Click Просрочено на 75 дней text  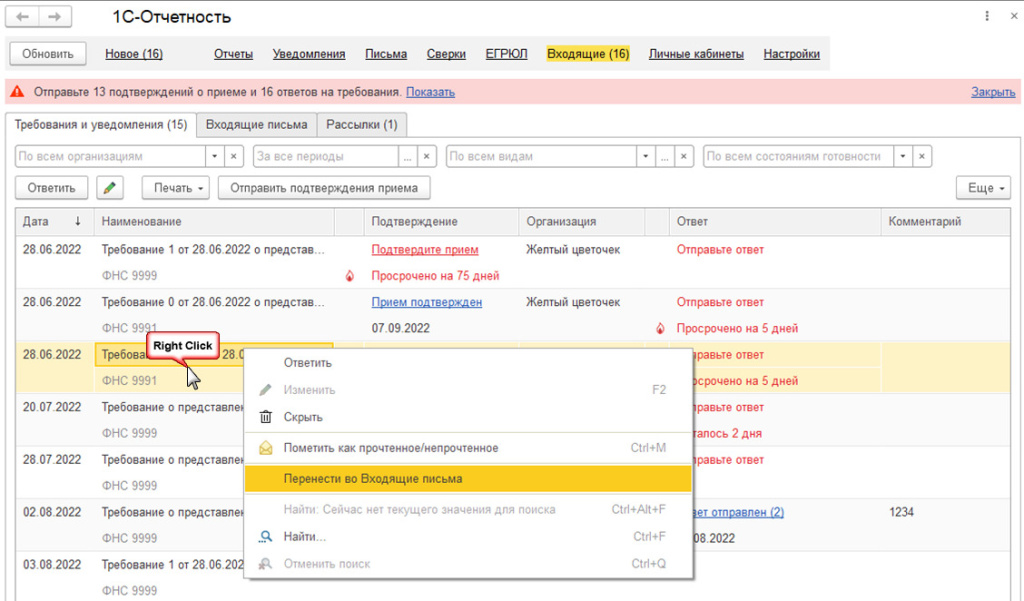436,276
